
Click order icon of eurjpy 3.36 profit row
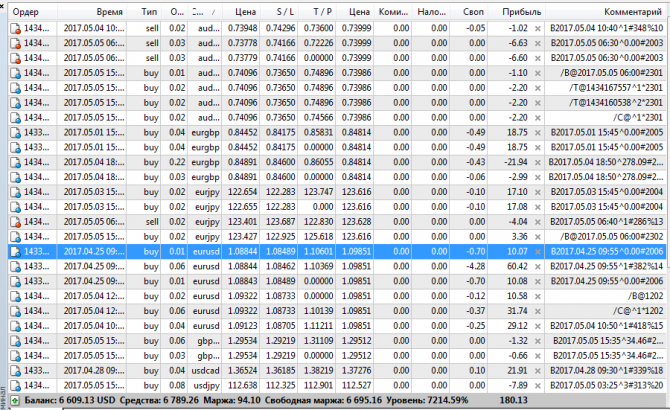click(x=16, y=237)
